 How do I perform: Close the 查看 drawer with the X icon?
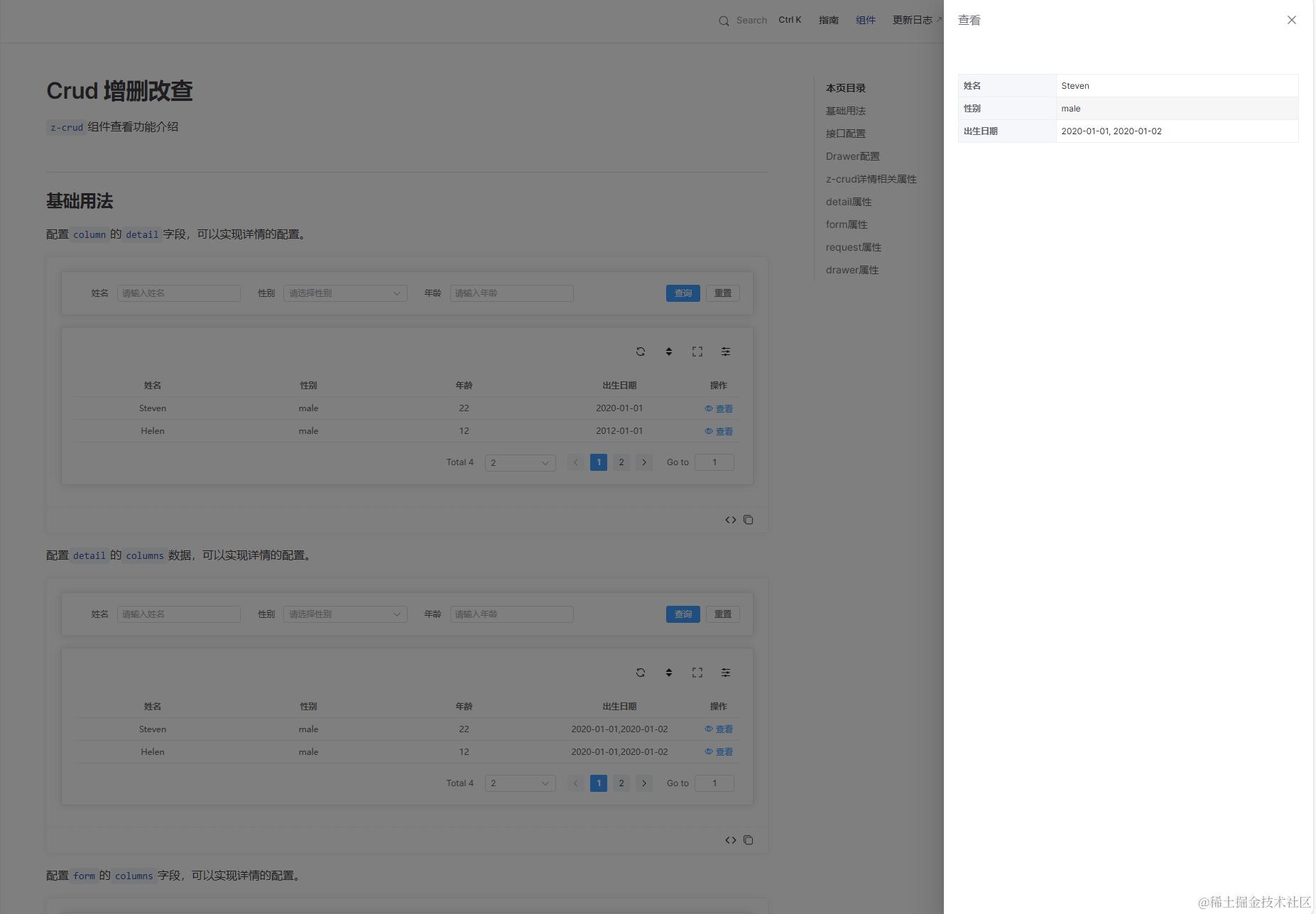point(1291,20)
